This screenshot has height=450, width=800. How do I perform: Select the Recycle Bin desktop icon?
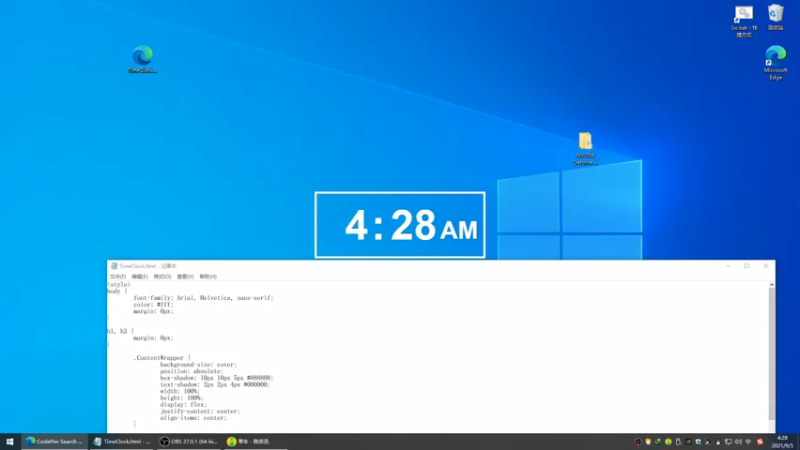click(x=776, y=17)
